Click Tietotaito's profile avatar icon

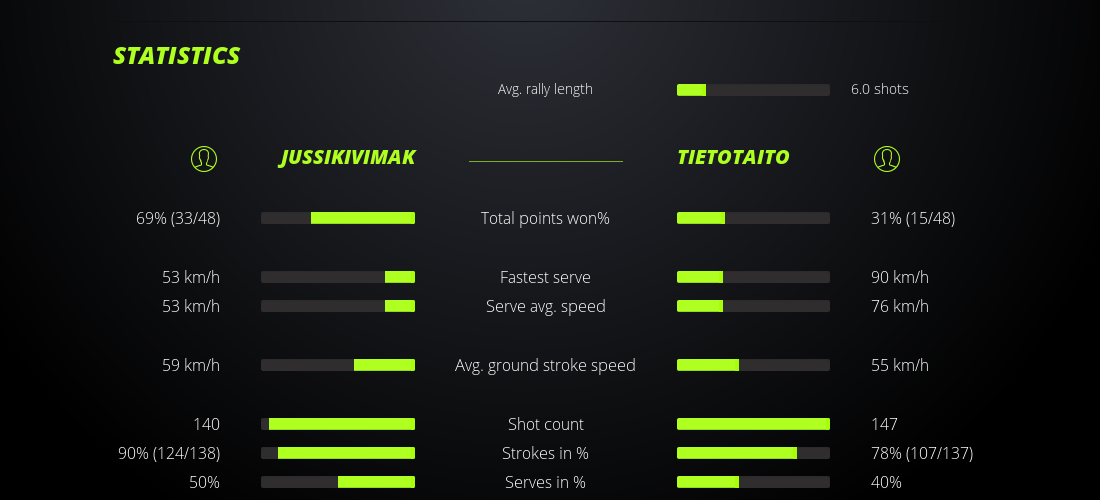click(x=886, y=158)
